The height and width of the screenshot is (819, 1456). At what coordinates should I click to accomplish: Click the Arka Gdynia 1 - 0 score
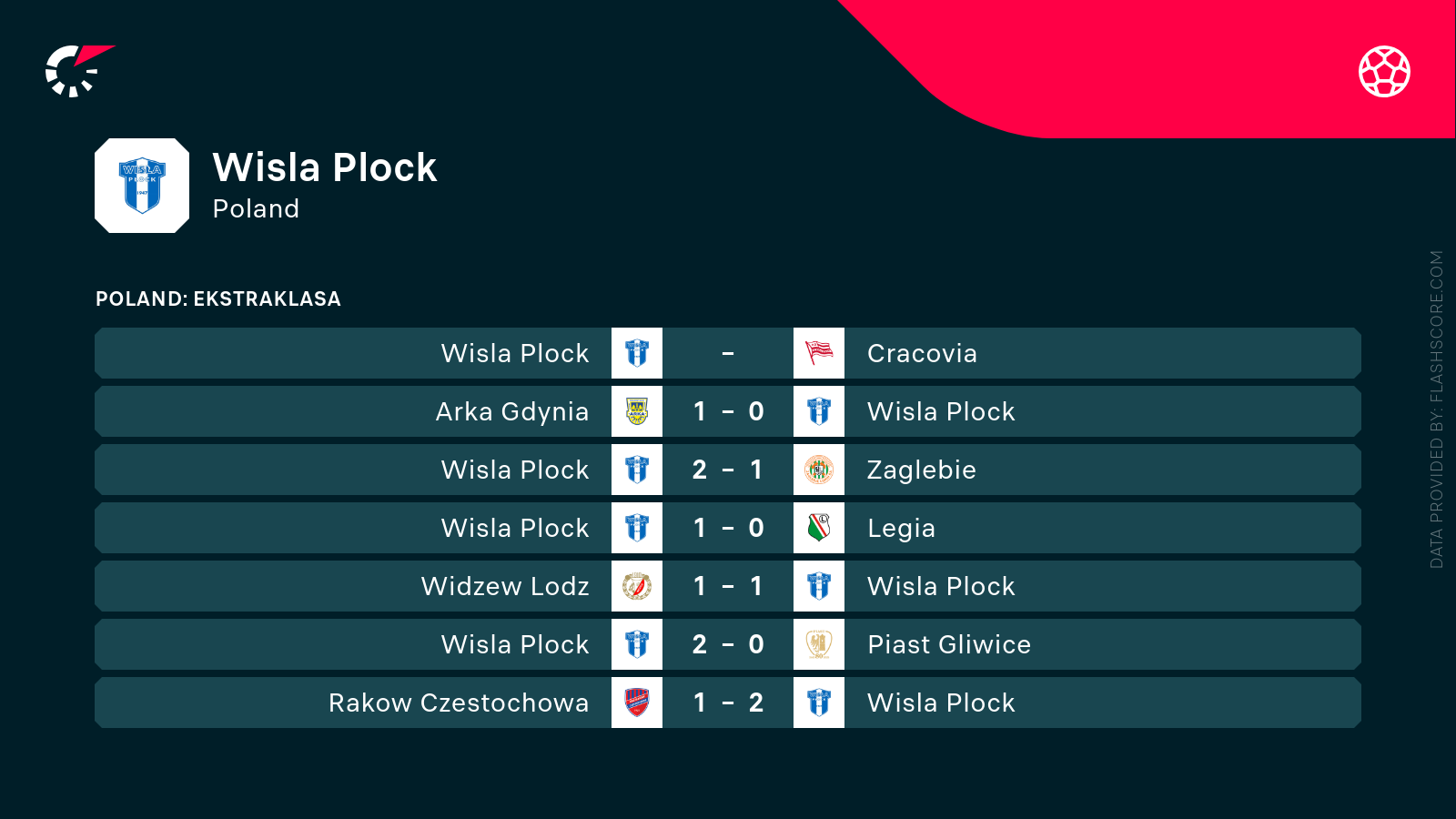click(x=728, y=411)
